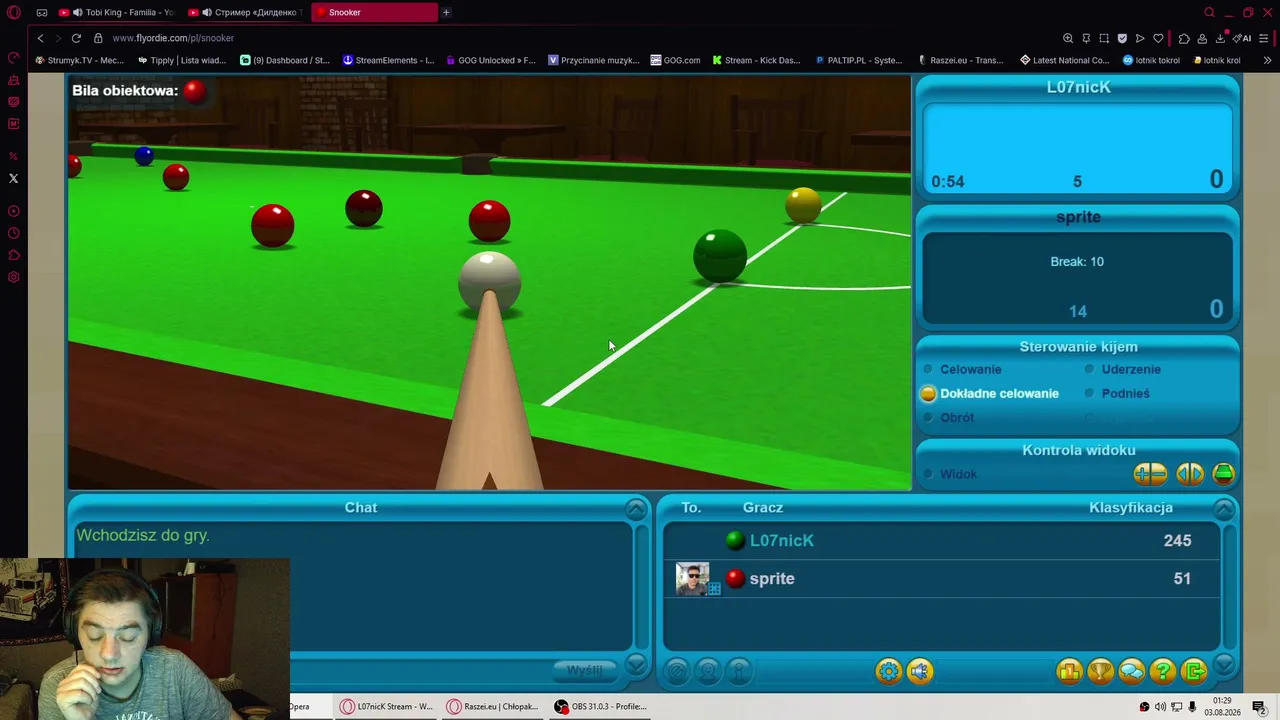
Task: Select the Uderzenie strike mode
Action: (1123, 369)
